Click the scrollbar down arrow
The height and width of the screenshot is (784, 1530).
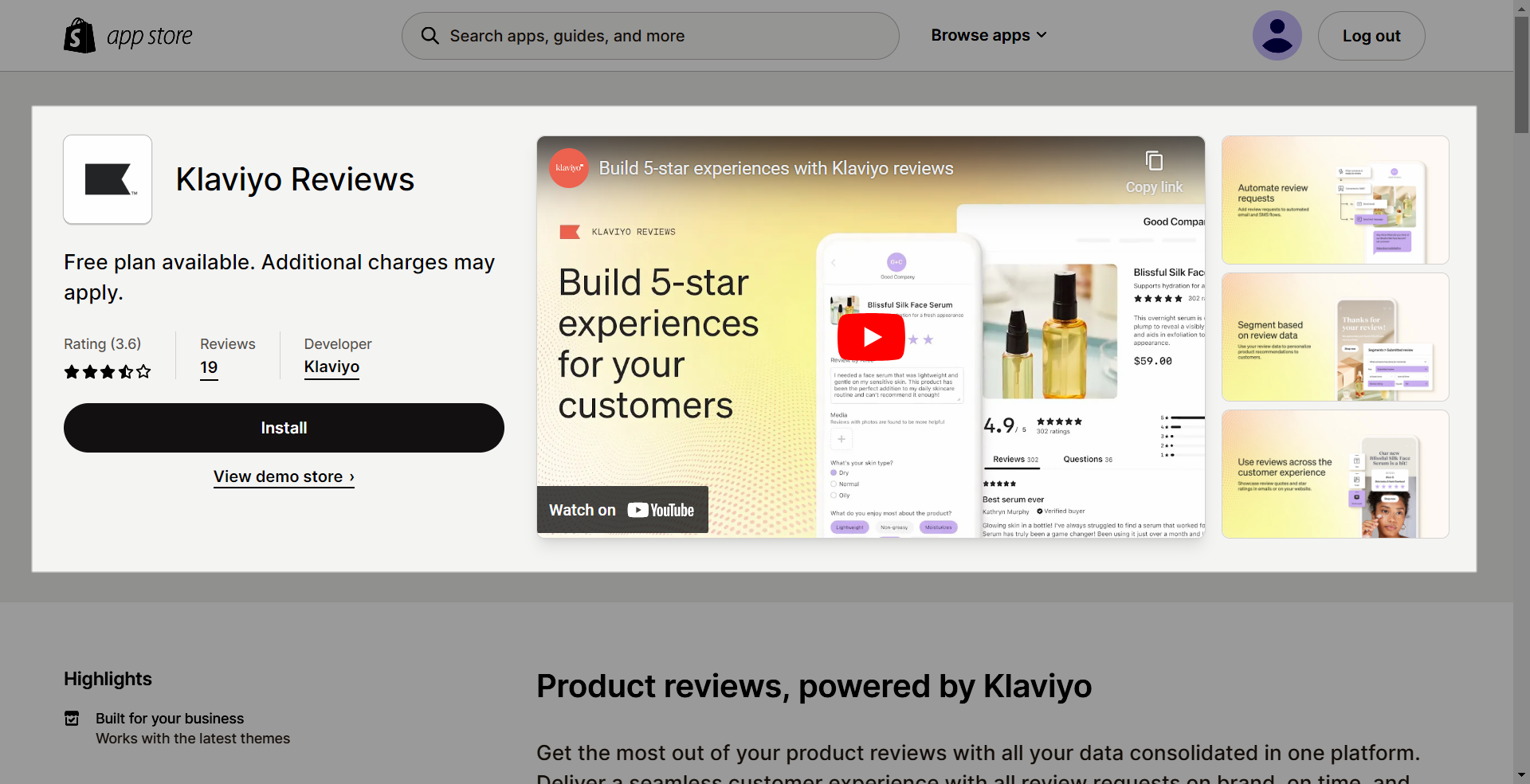1521,774
